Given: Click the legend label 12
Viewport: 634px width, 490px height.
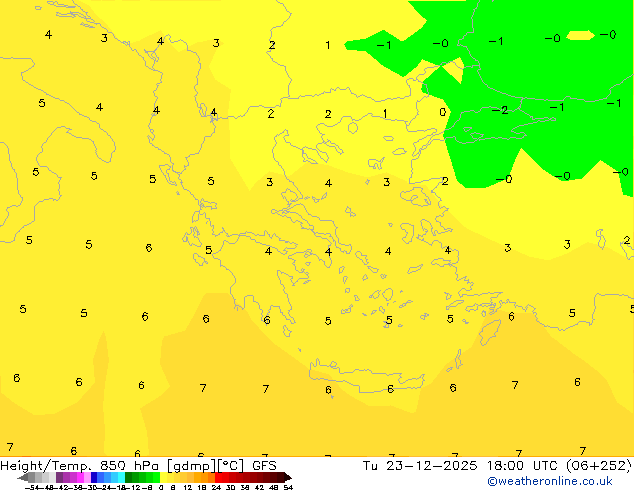Looking at the screenshot, I should [x=188, y=487].
